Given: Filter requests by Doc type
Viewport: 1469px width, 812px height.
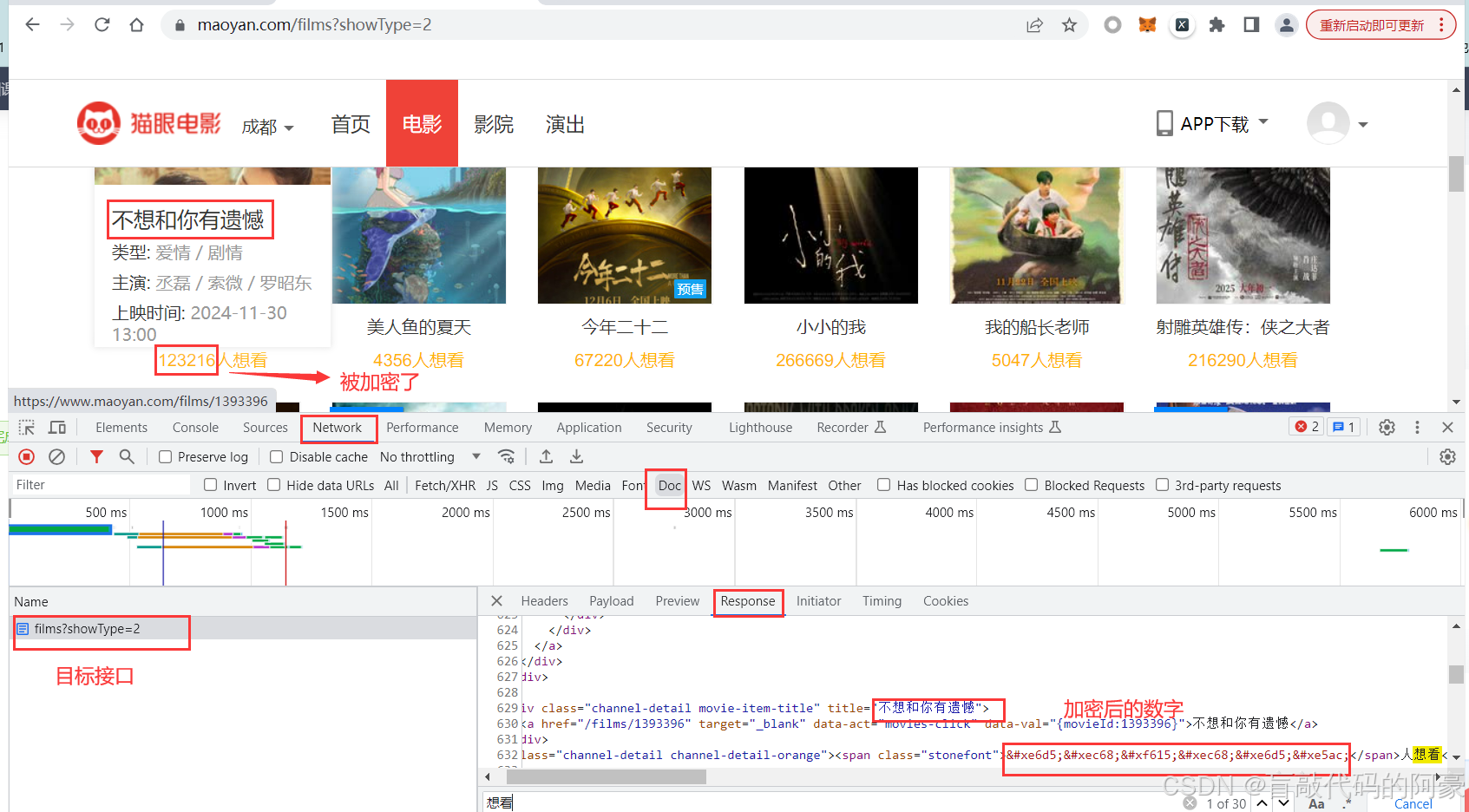Looking at the screenshot, I should pyautogui.click(x=670, y=486).
